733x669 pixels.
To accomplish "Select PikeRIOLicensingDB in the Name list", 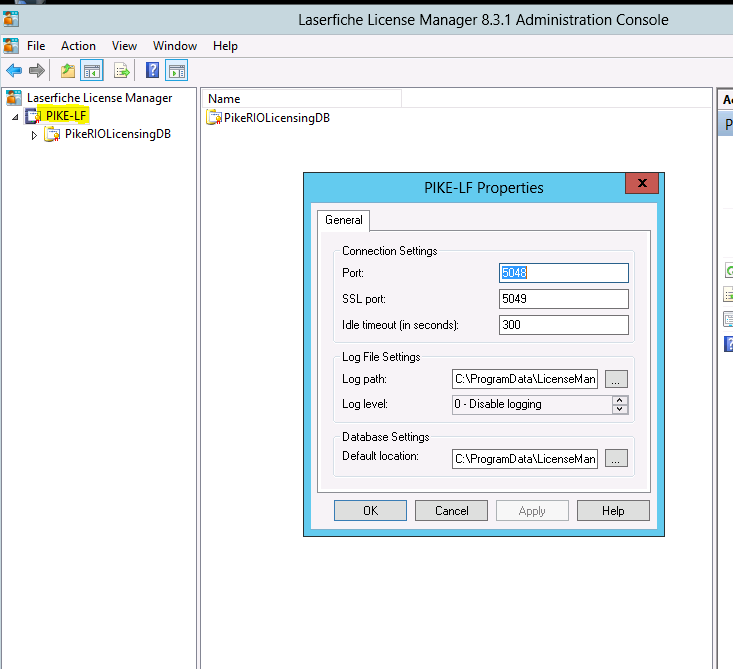I will tap(277, 118).
